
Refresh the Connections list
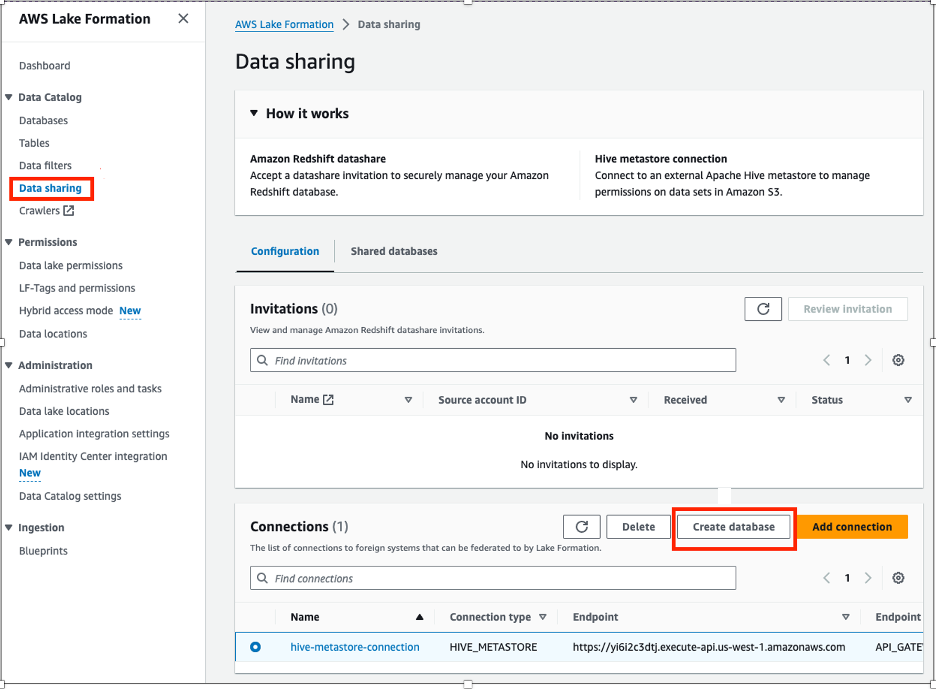[581, 526]
